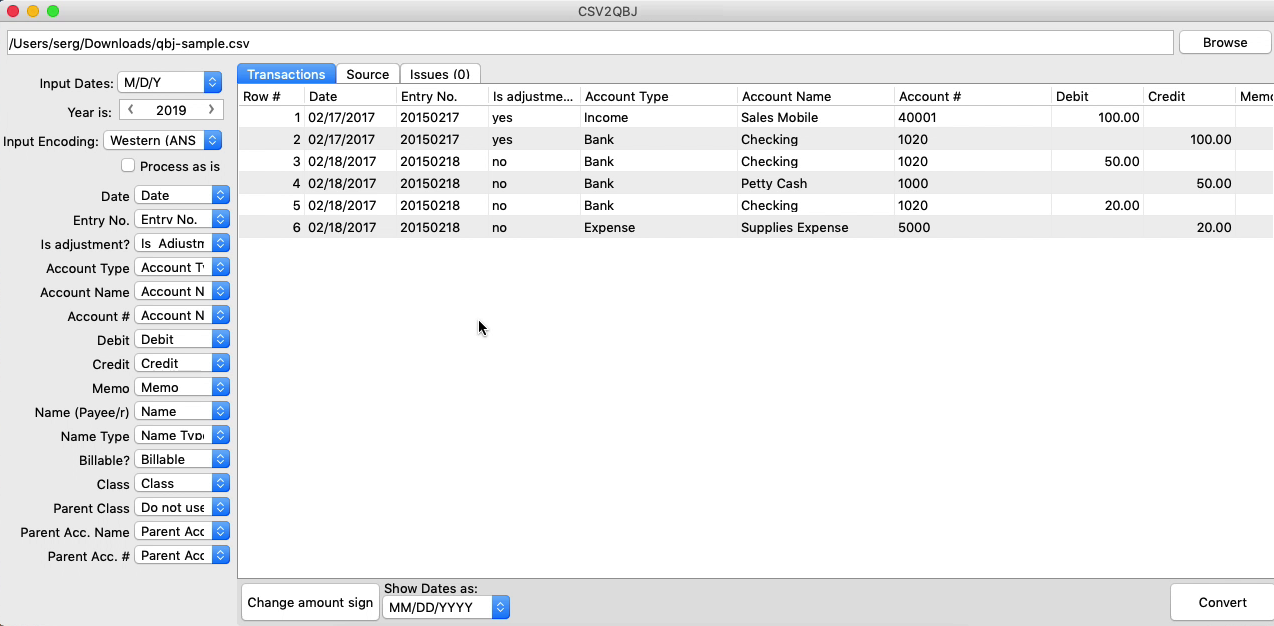Open the Issues (0) tab
The width and height of the screenshot is (1274, 626).
coord(440,74)
